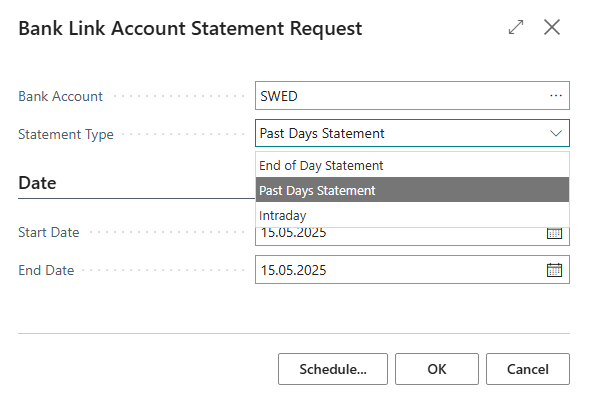
Task: Open the Start Date calendar picker
Action: pos(554,233)
